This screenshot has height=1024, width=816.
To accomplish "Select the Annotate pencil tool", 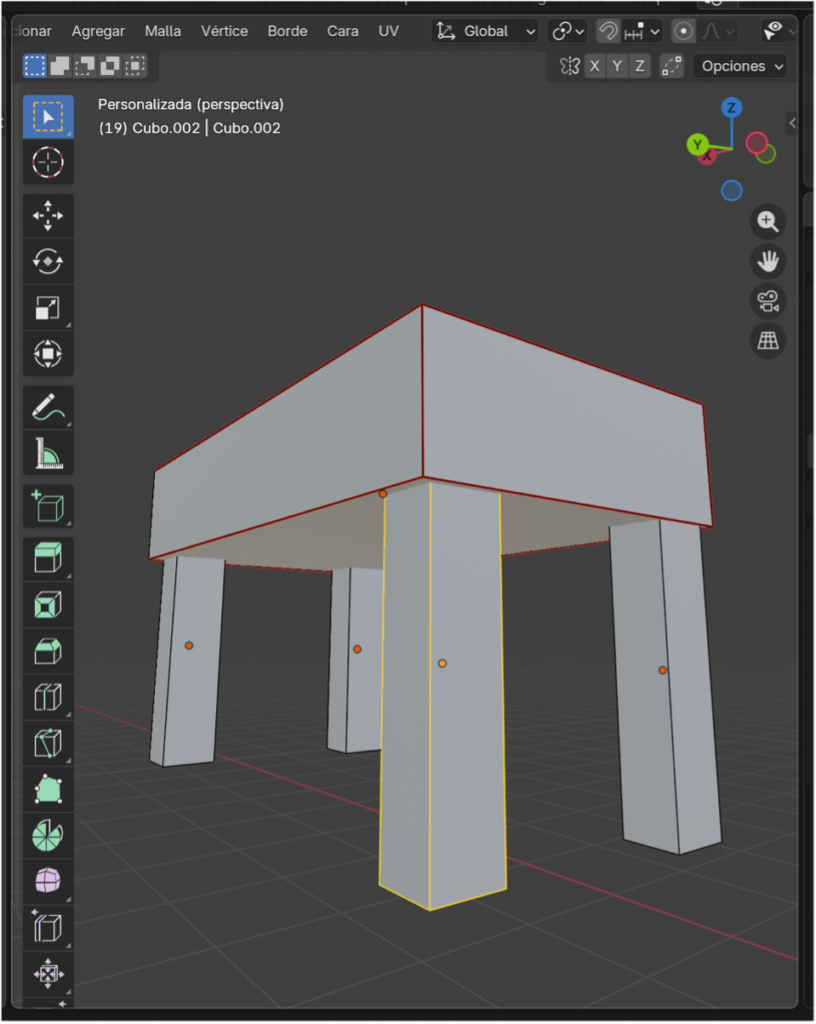I will pos(48,408).
